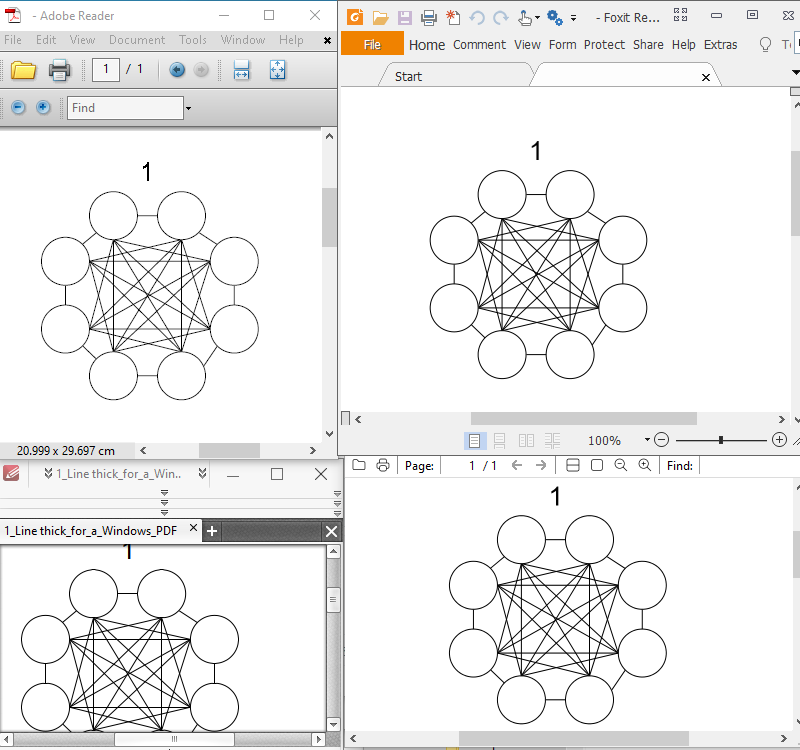Open a new tab with the plus button bottom-left
The width and height of the screenshot is (800, 750).
pos(211,531)
